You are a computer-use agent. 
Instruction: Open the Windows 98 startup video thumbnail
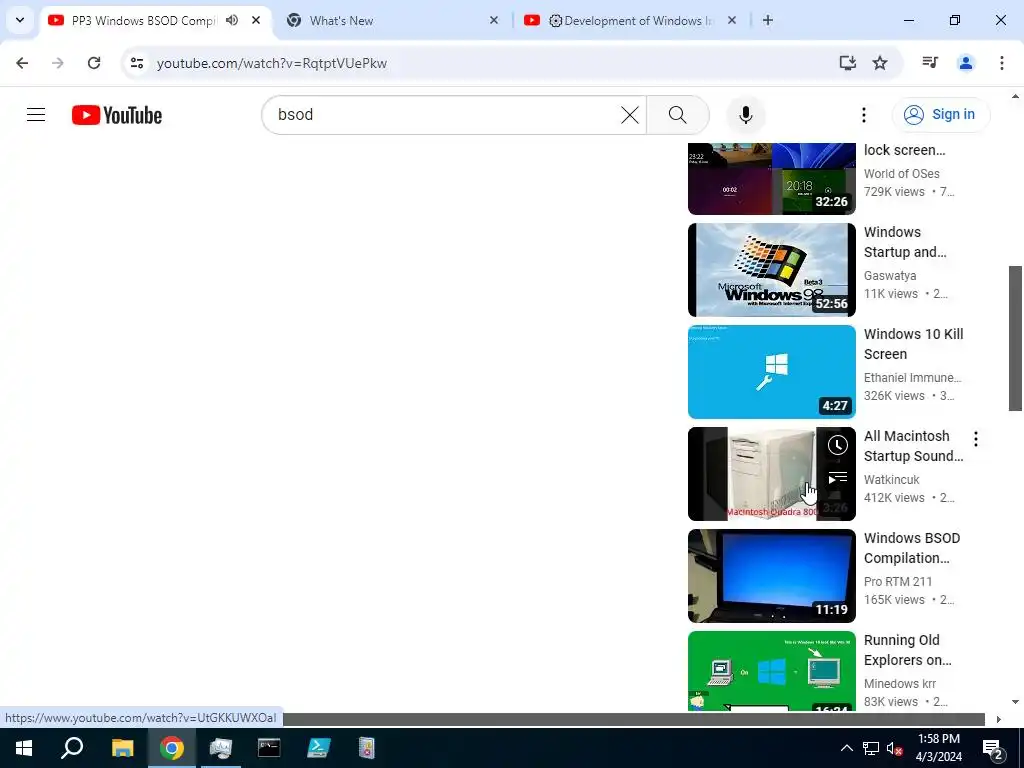[x=771, y=270]
